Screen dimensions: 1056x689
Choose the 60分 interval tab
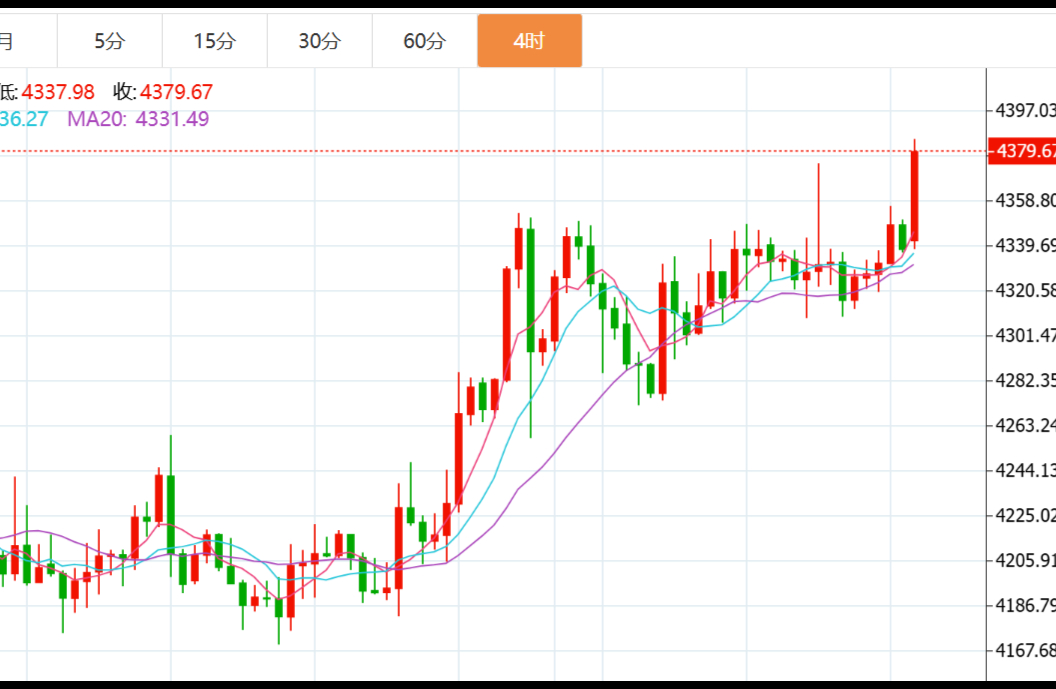pos(425,41)
